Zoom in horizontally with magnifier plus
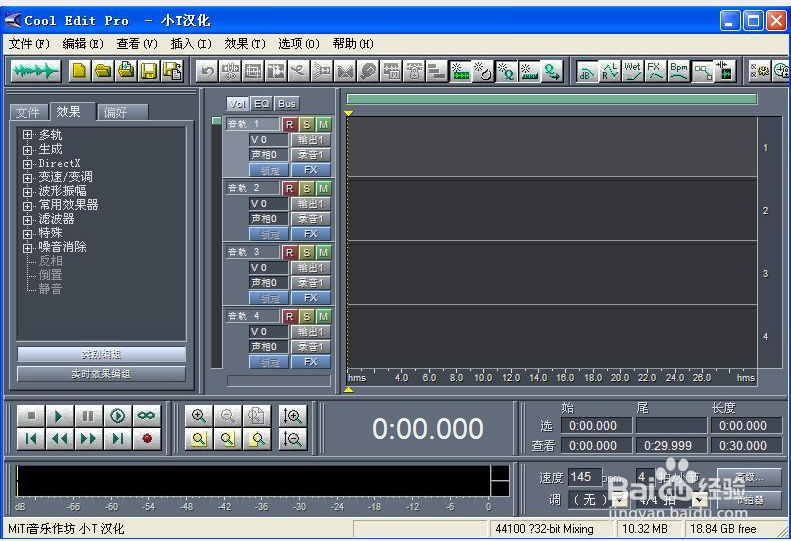This screenshot has width=791, height=541. coord(198,416)
